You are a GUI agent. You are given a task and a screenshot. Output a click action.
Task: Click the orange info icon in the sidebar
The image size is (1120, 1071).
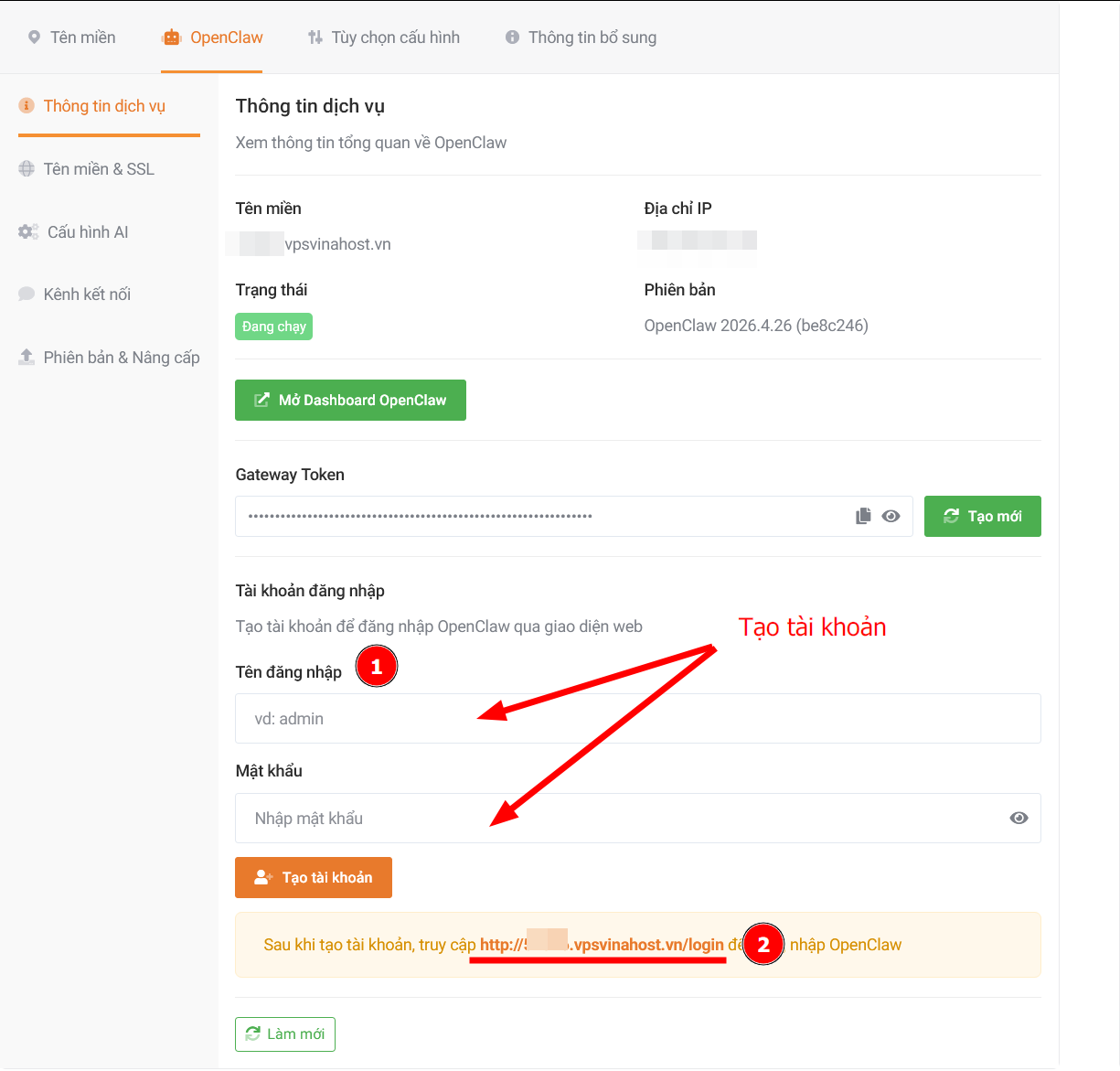coord(27,106)
